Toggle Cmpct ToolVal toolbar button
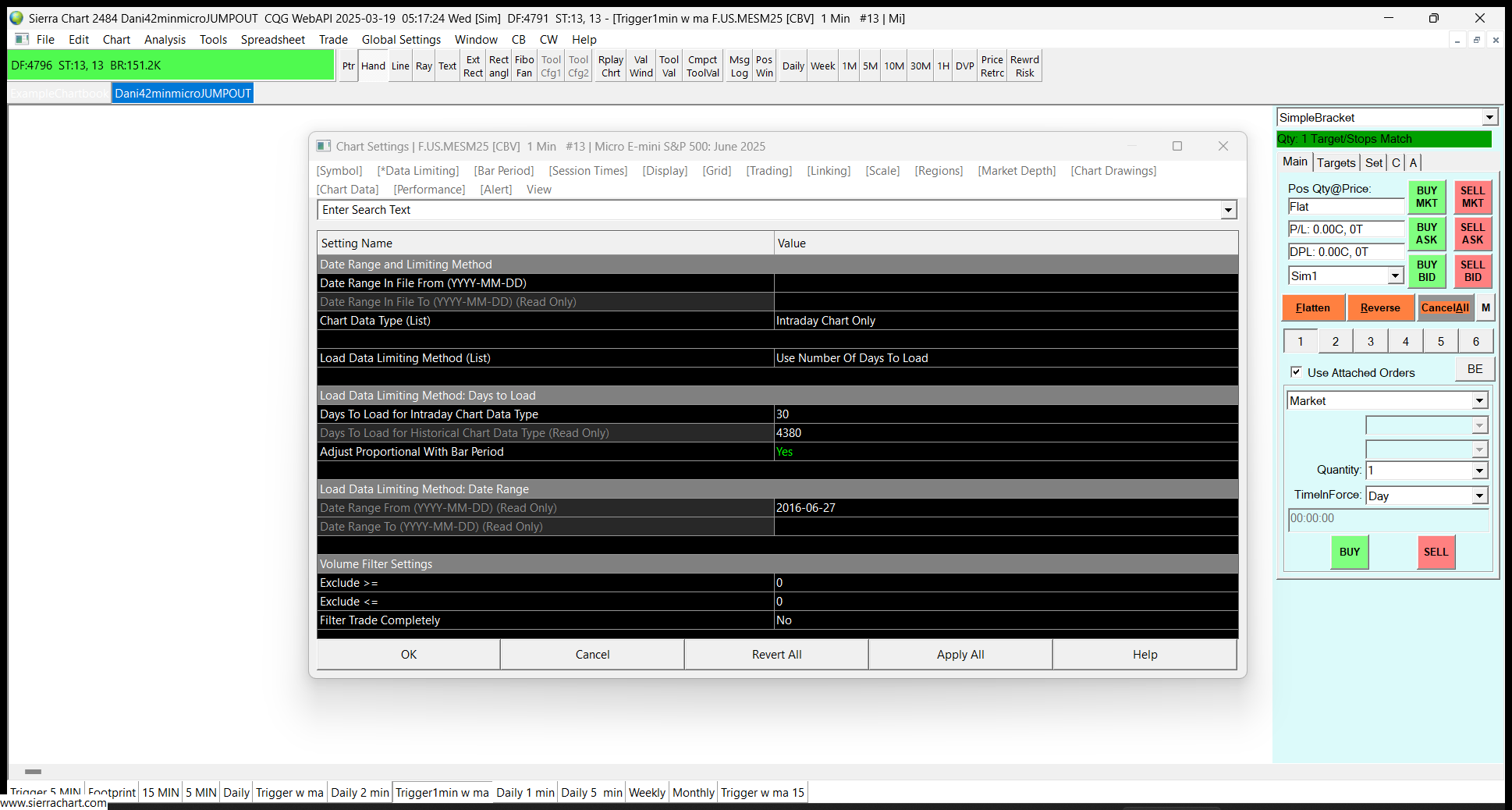Viewport: 1512px width, 810px height. pos(702,66)
